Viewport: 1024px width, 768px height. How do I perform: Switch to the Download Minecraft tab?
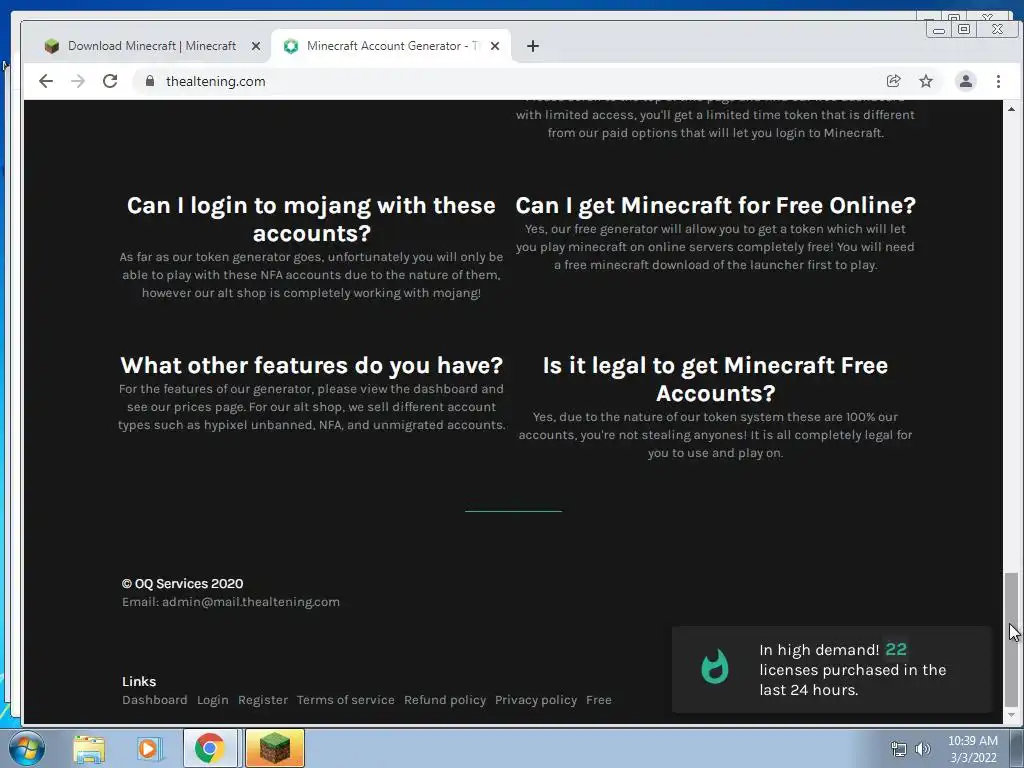pyautogui.click(x=152, y=46)
